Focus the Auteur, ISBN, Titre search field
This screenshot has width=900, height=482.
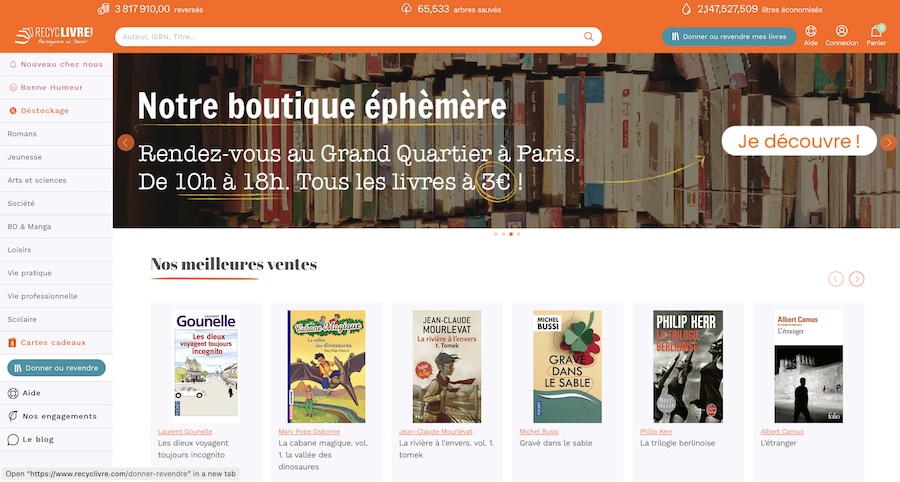coord(350,36)
